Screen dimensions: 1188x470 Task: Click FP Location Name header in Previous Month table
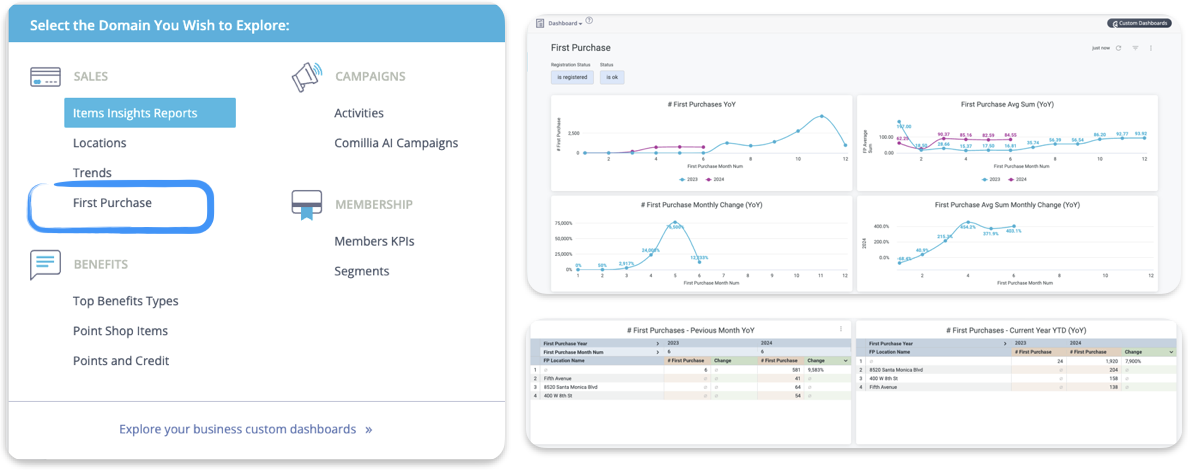click(564, 361)
